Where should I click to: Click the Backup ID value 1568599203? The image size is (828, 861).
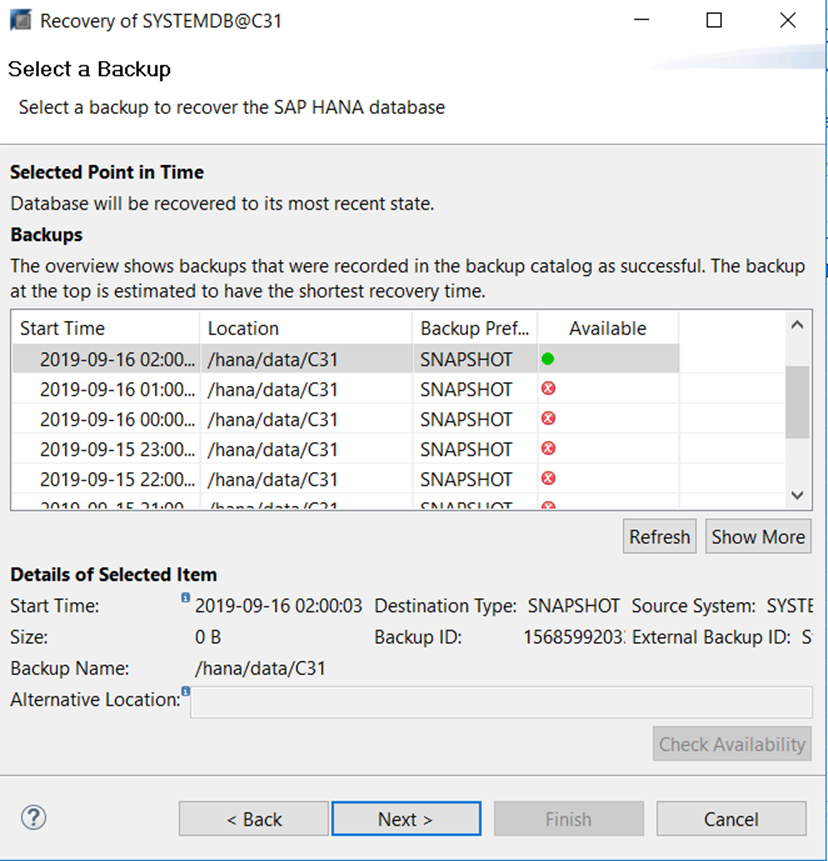[x=573, y=637]
